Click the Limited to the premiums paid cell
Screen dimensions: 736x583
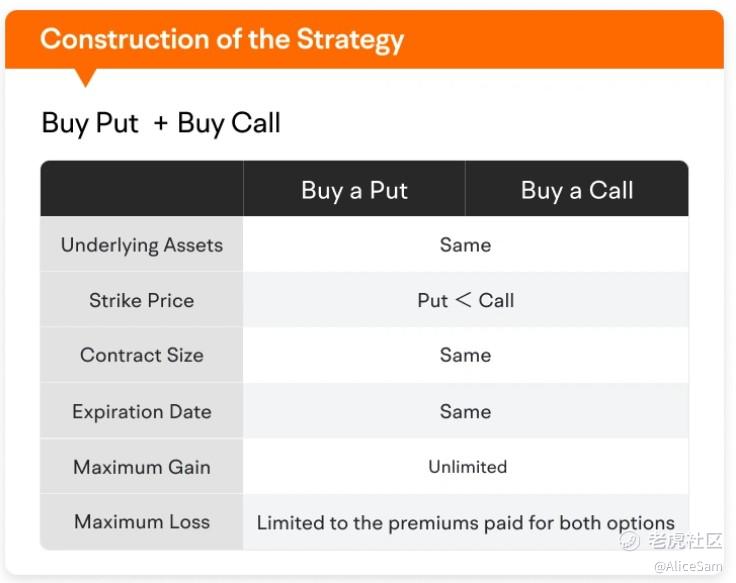466,522
